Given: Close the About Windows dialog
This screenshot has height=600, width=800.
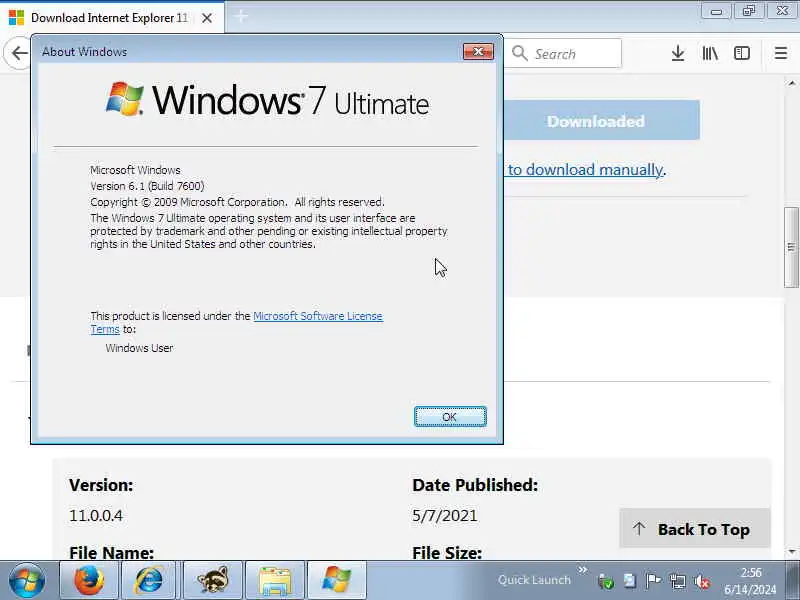Looking at the screenshot, I should click(x=478, y=52).
